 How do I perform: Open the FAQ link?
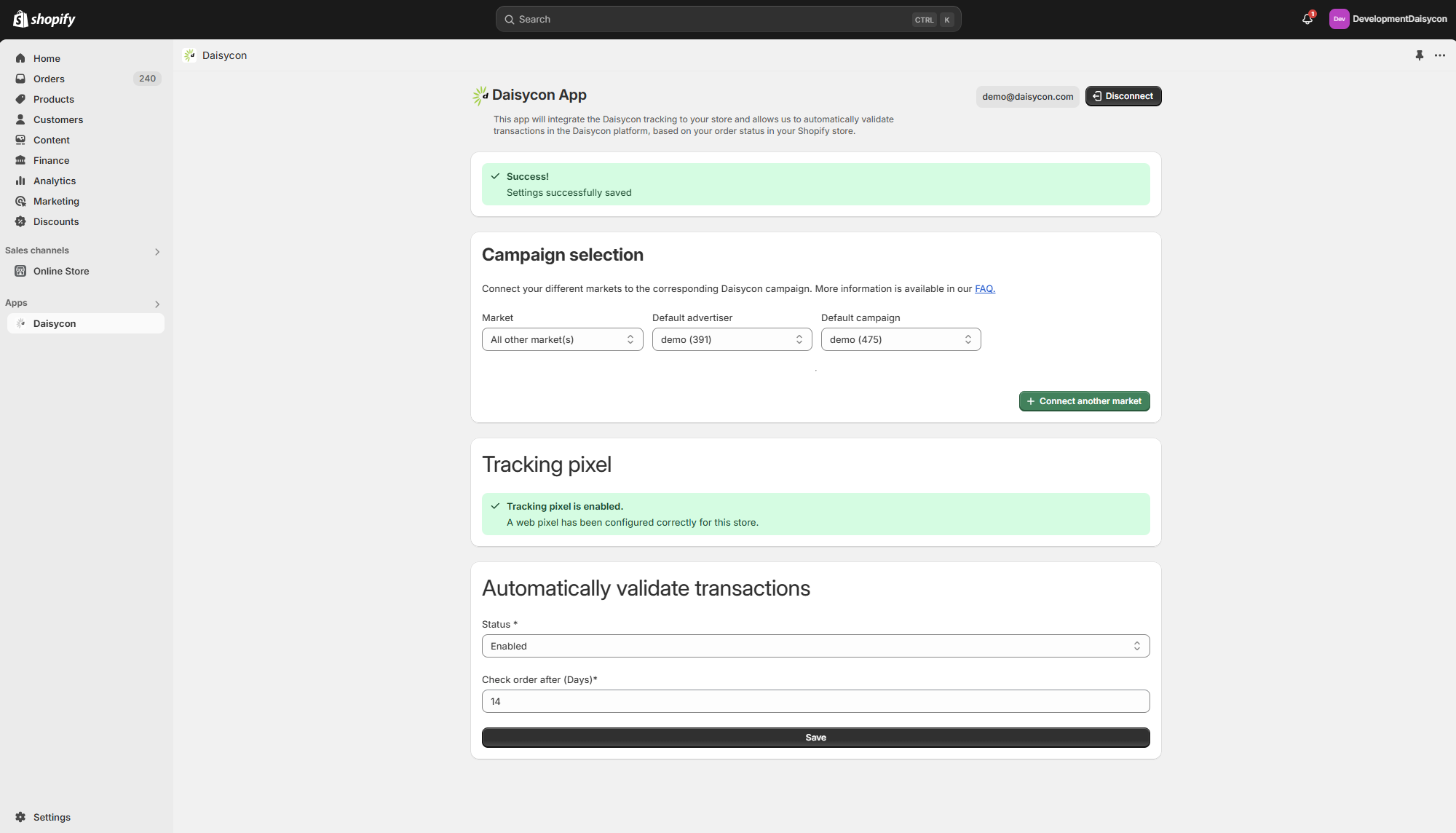coord(984,289)
